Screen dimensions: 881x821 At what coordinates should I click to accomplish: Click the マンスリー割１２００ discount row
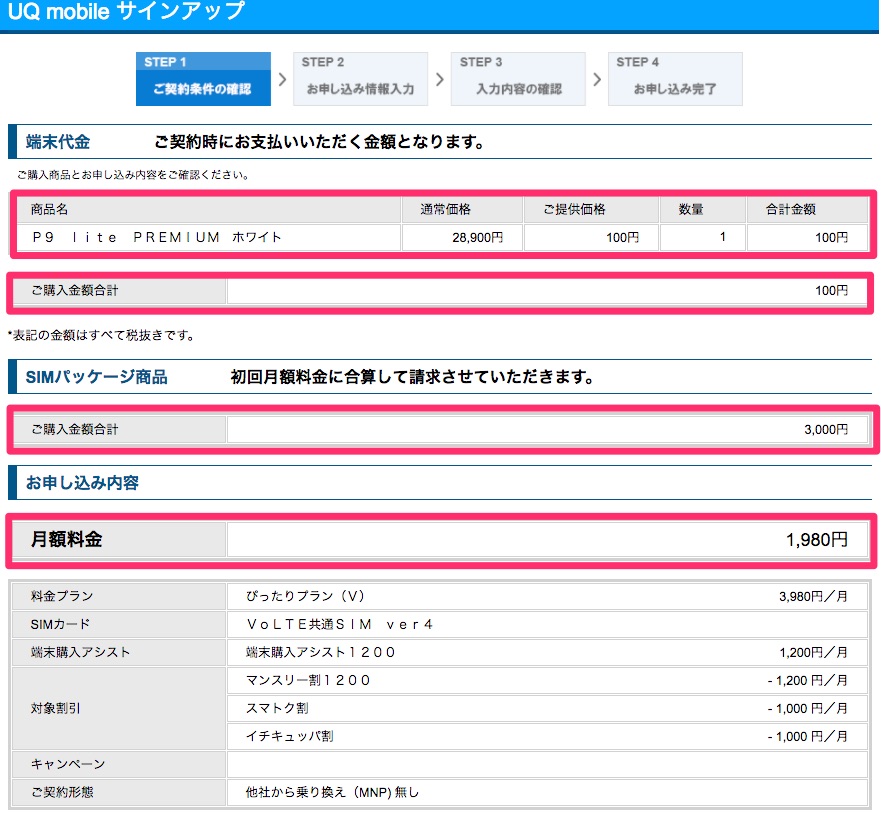[547, 680]
